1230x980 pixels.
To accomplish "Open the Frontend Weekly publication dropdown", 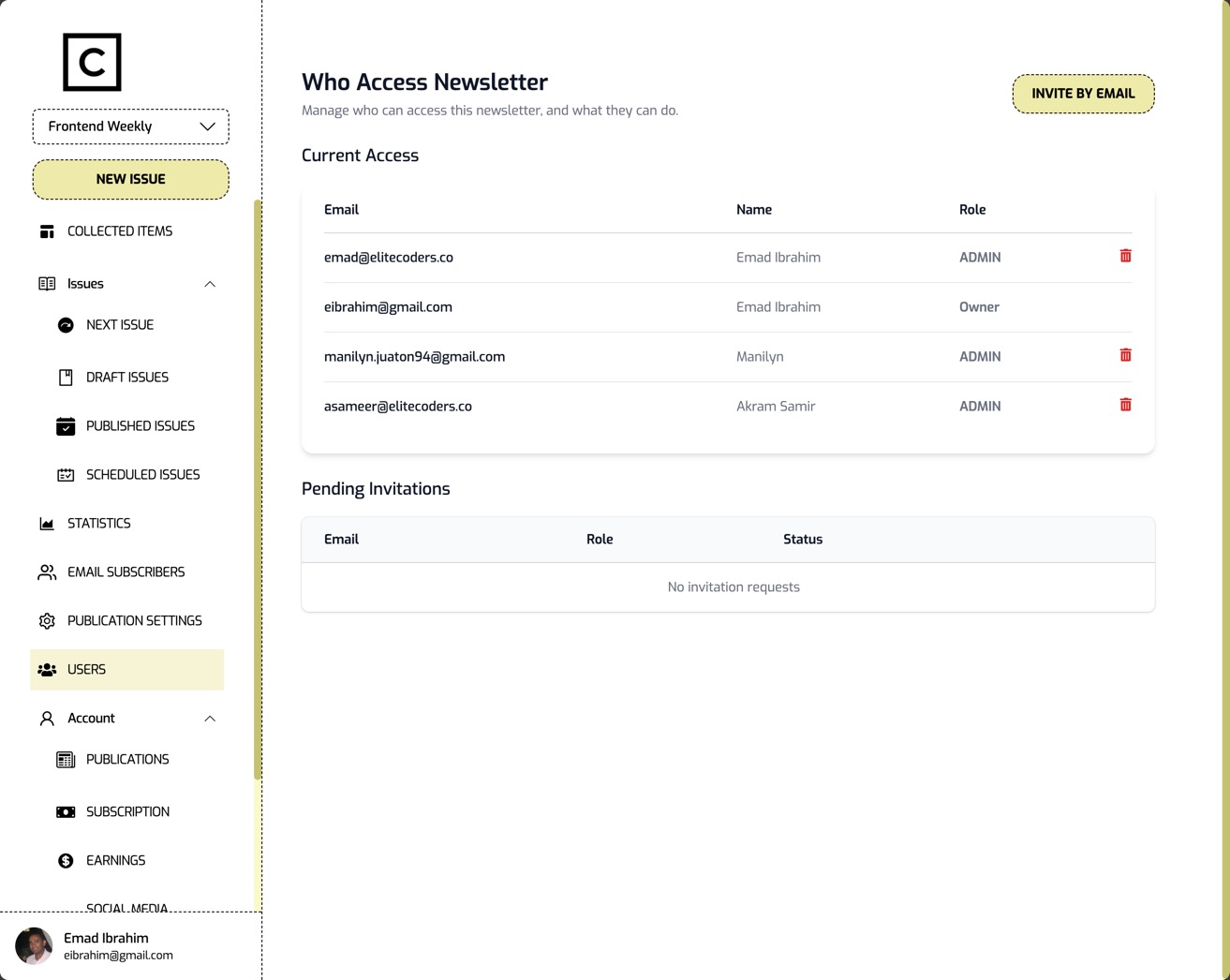I will pos(130,126).
